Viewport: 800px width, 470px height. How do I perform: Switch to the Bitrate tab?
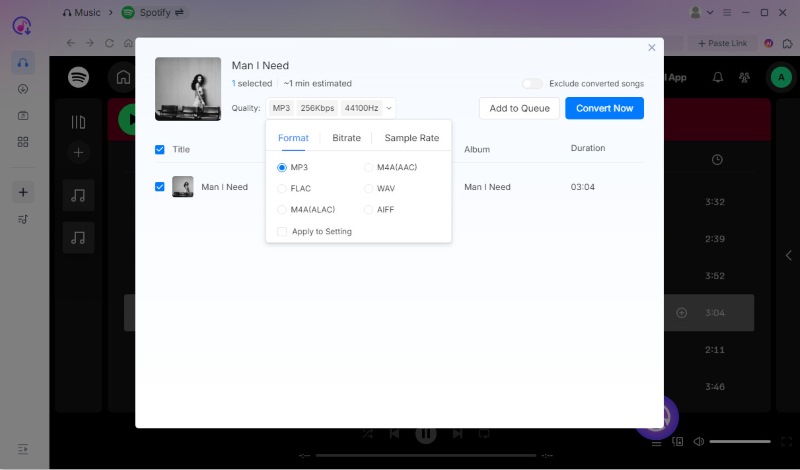(x=346, y=138)
